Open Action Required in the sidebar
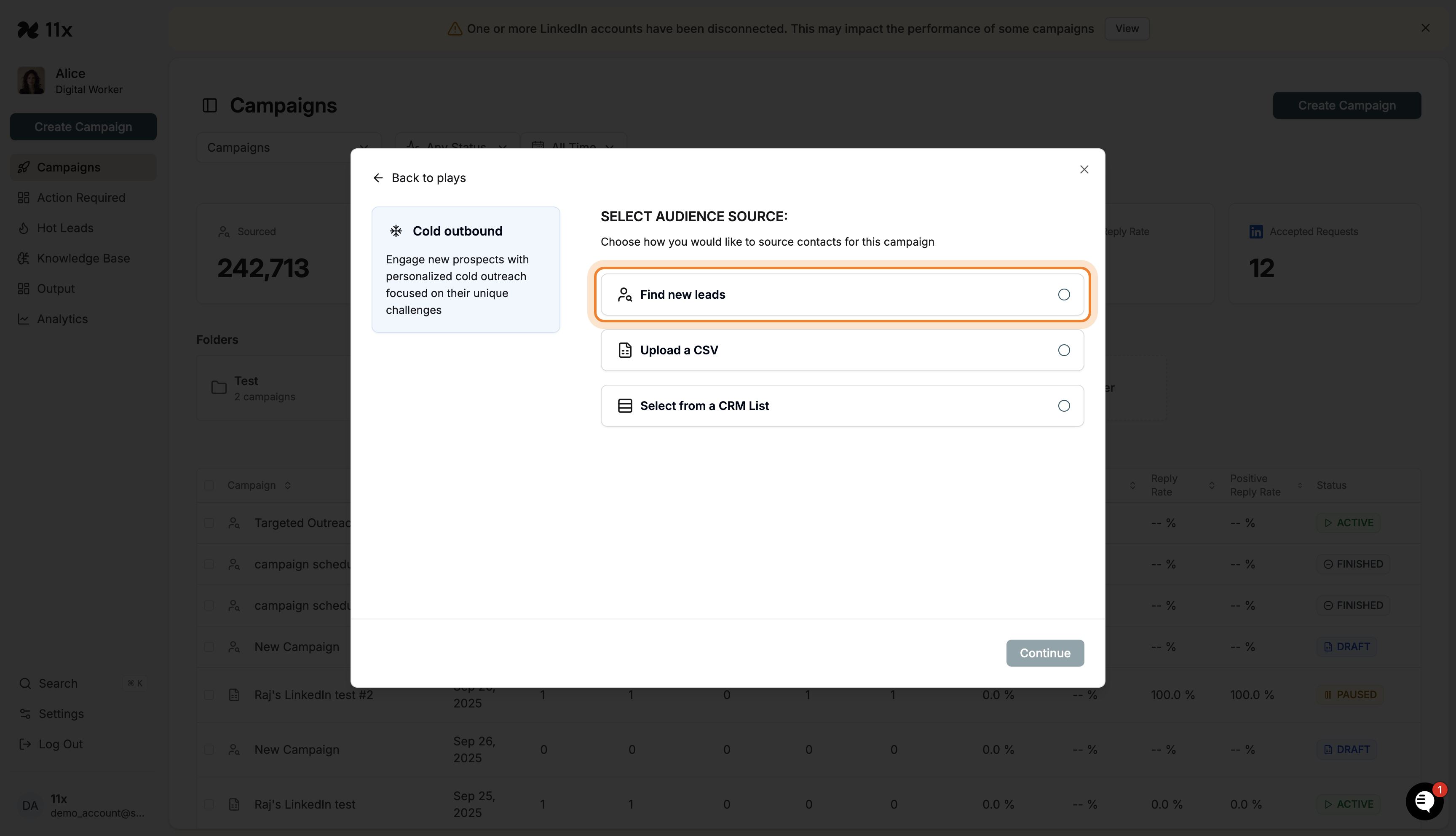The width and height of the screenshot is (1456, 836). tap(81, 198)
